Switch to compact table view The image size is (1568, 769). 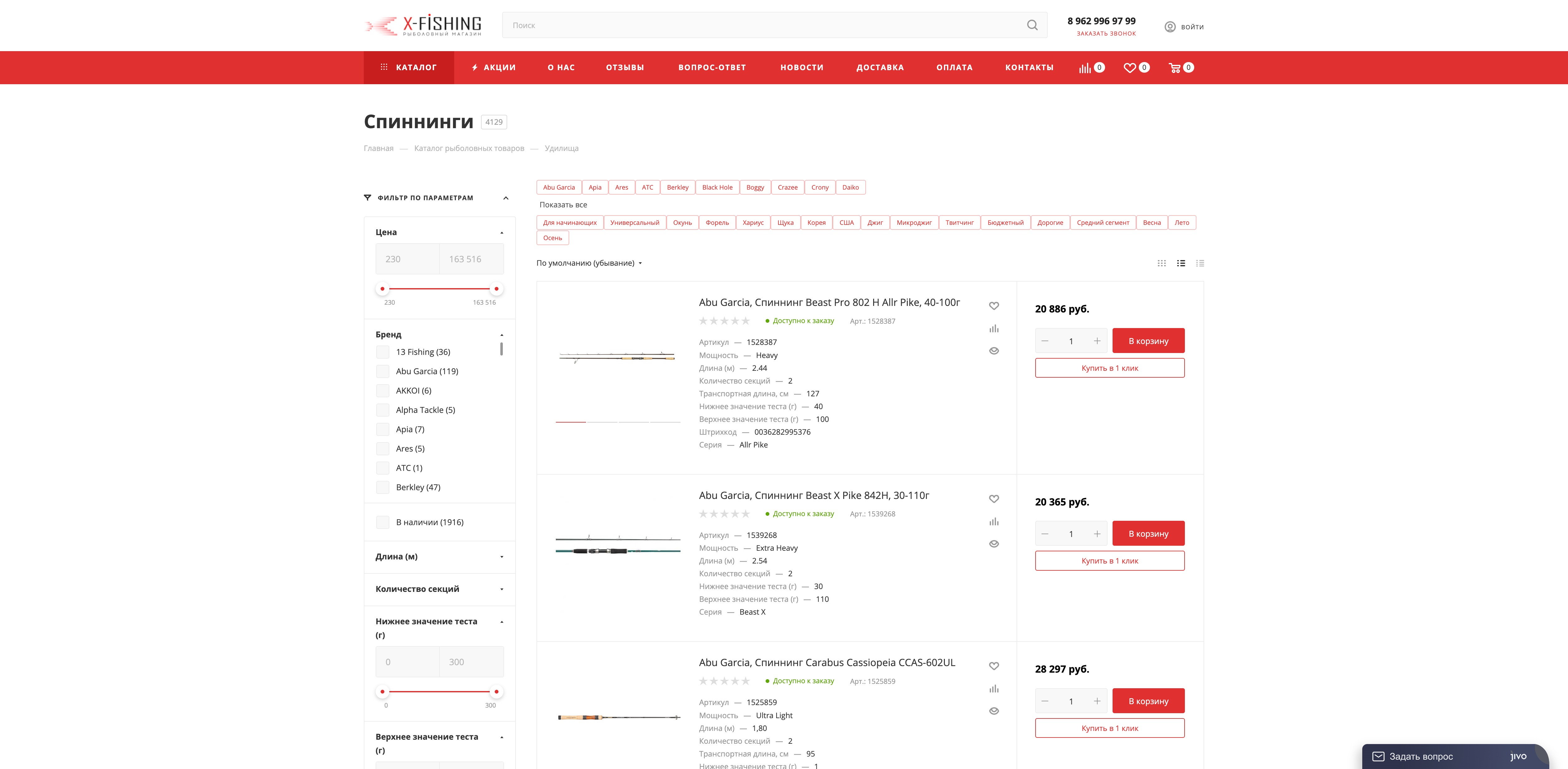(1200, 263)
